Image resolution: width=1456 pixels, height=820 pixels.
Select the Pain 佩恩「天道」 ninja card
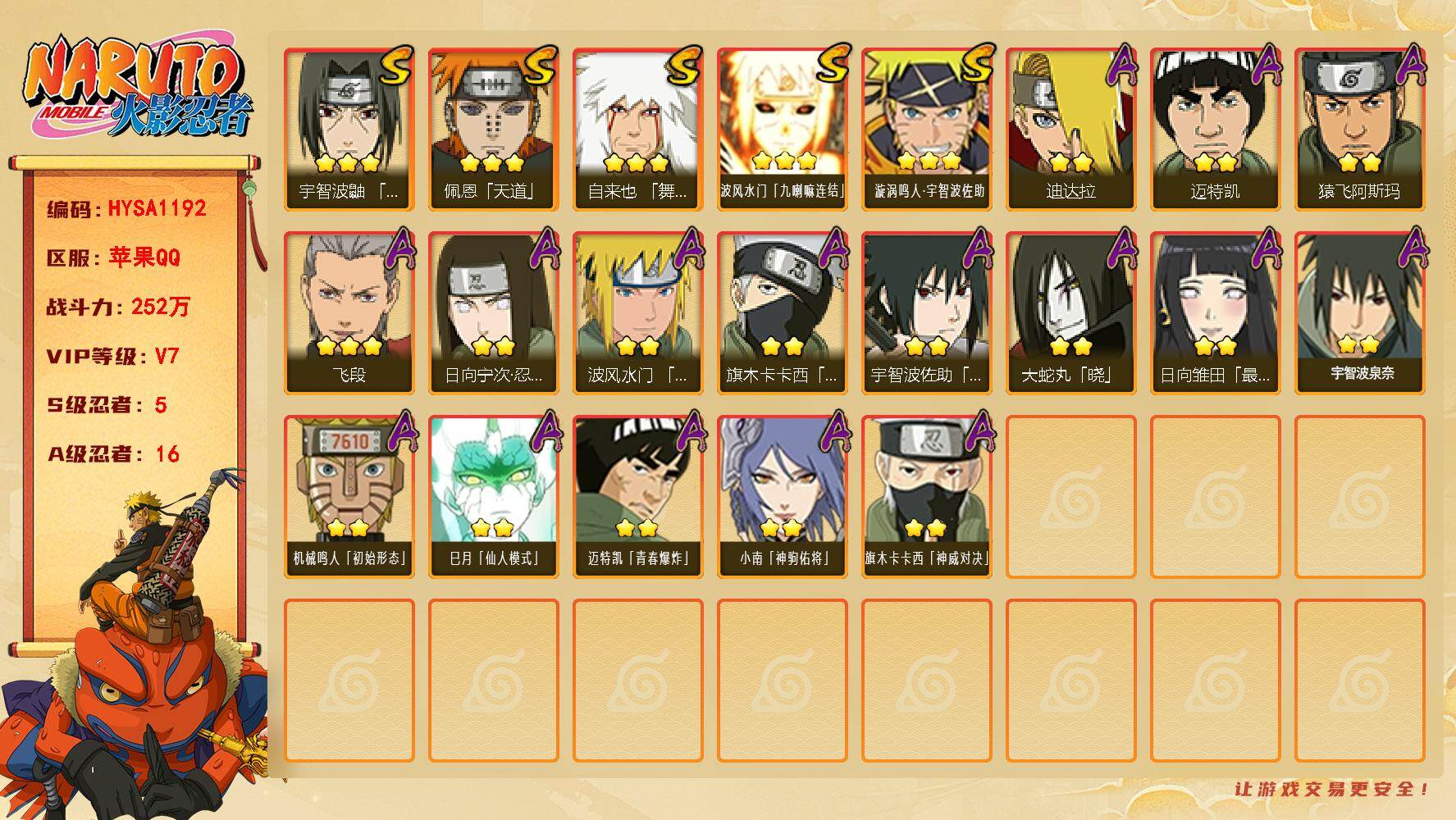(493, 130)
